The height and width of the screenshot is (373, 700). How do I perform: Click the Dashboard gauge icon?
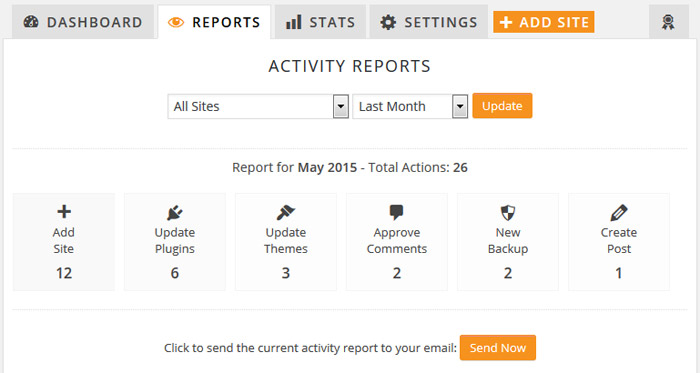(x=31, y=22)
